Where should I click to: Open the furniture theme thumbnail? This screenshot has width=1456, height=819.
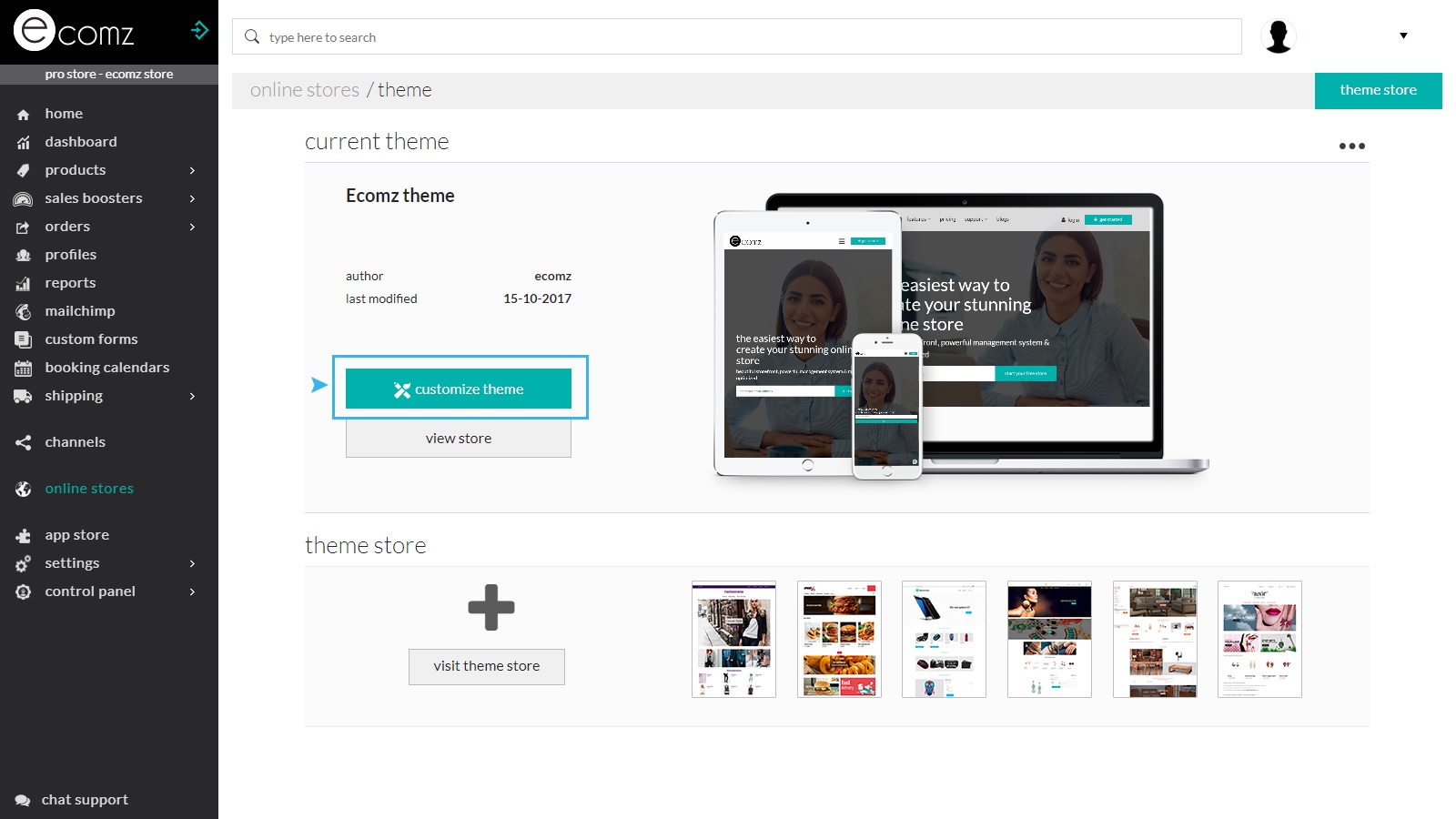coord(1155,640)
